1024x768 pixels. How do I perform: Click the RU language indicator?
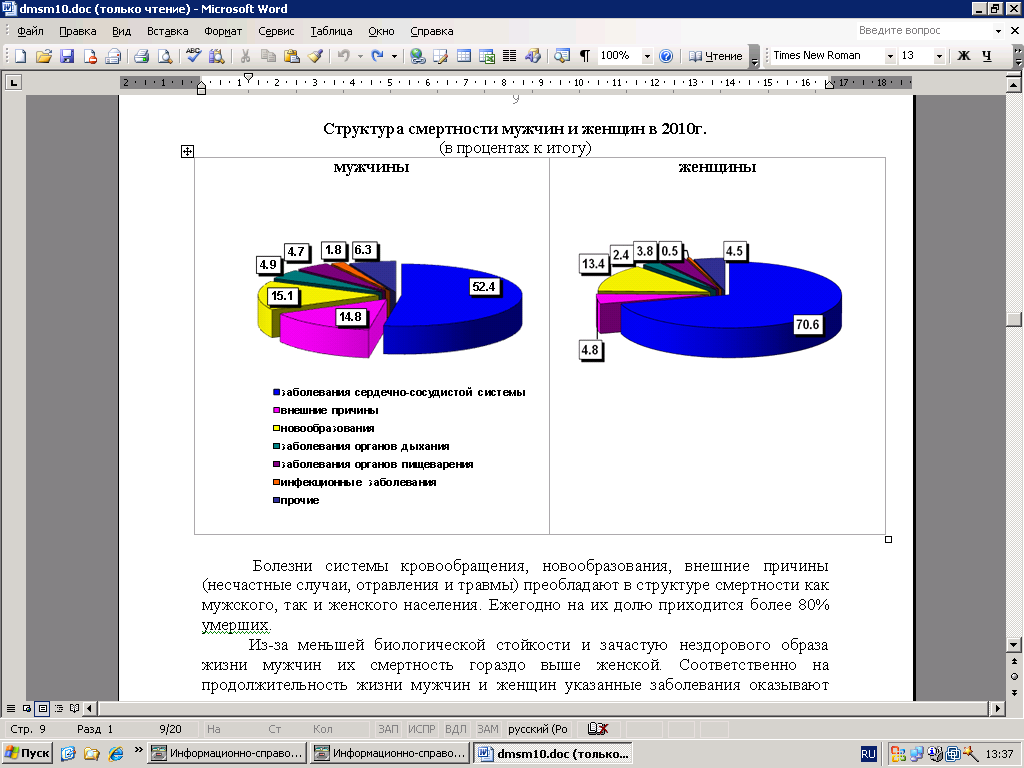click(x=868, y=754)
